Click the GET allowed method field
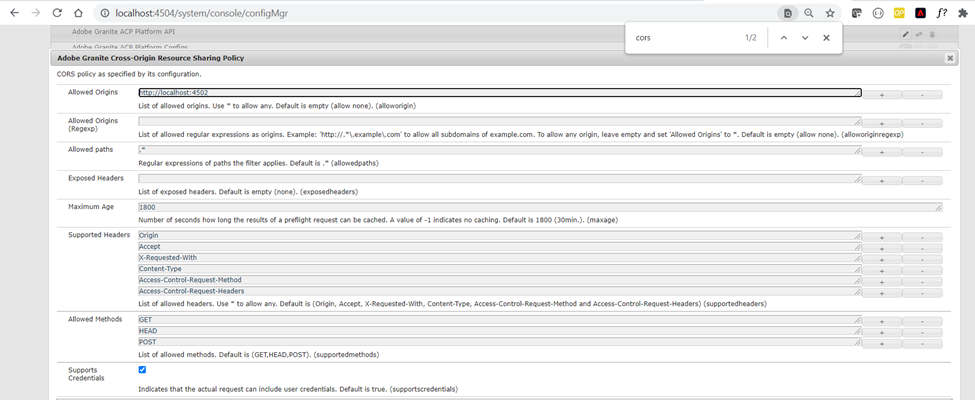This screenshot has height=400, width=975. coord(500,320)
